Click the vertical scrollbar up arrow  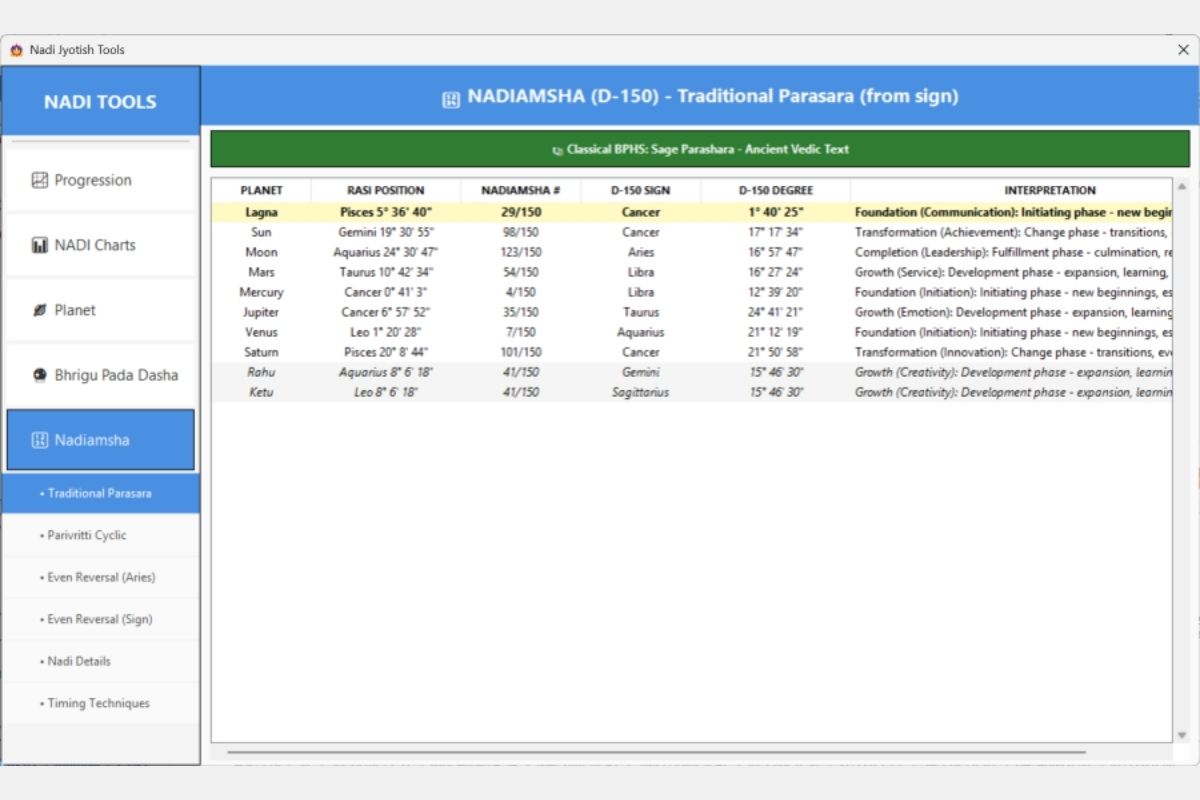1182,187
